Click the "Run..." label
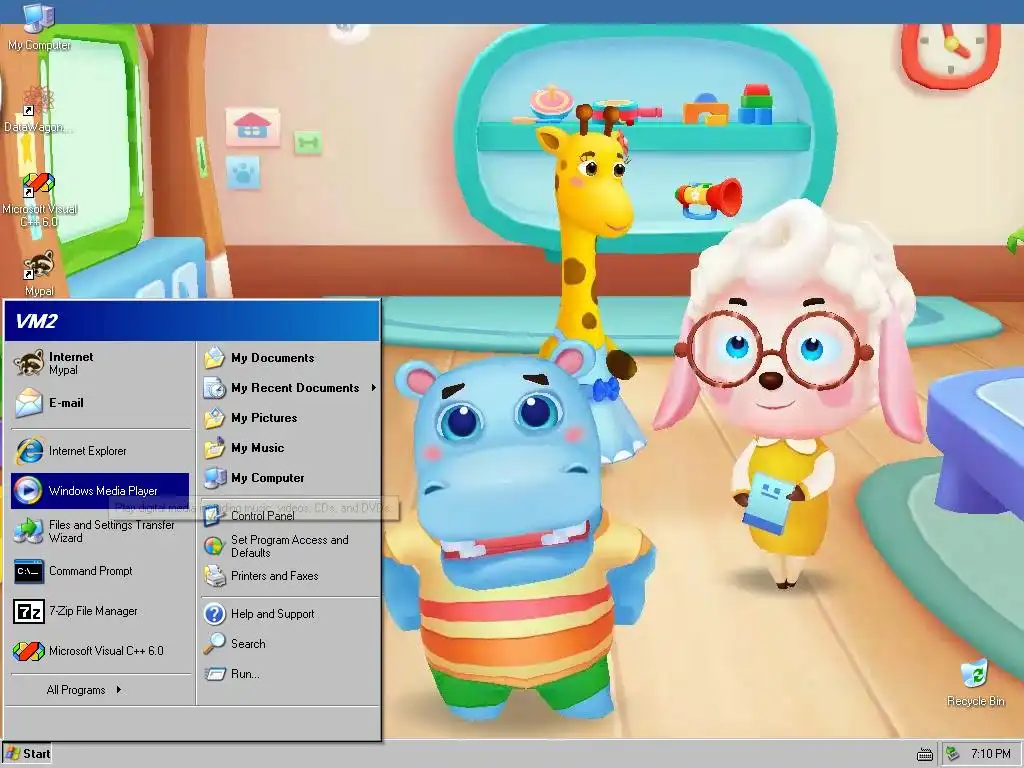 pyautogui.click(x=245, y=674)
